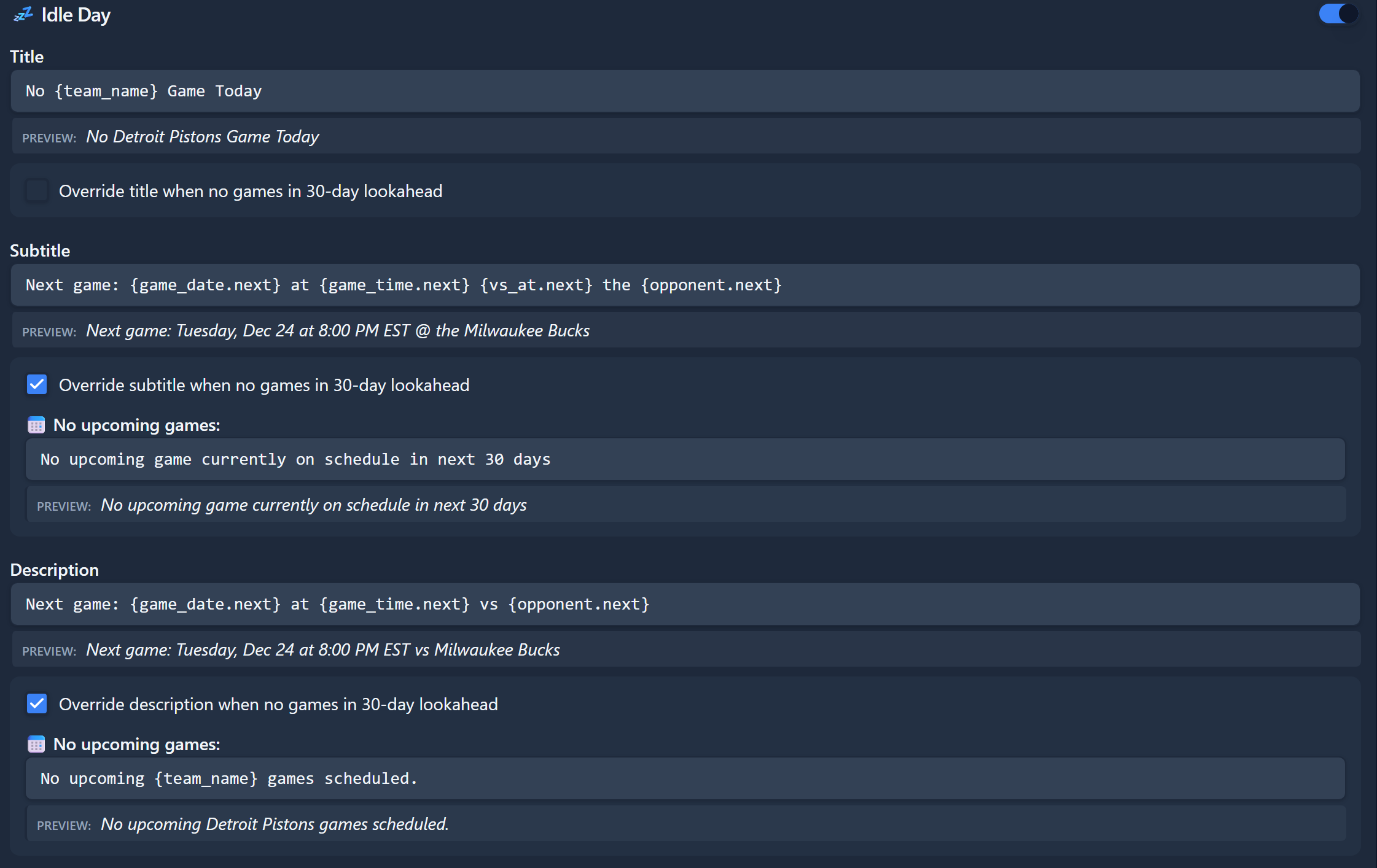
Task: Toggle the Idle Day switch off
Action: click(1338, 14)
